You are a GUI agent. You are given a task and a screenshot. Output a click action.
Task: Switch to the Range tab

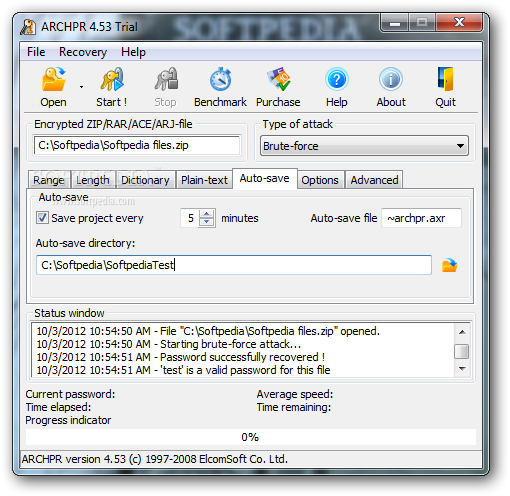(49, 180)
